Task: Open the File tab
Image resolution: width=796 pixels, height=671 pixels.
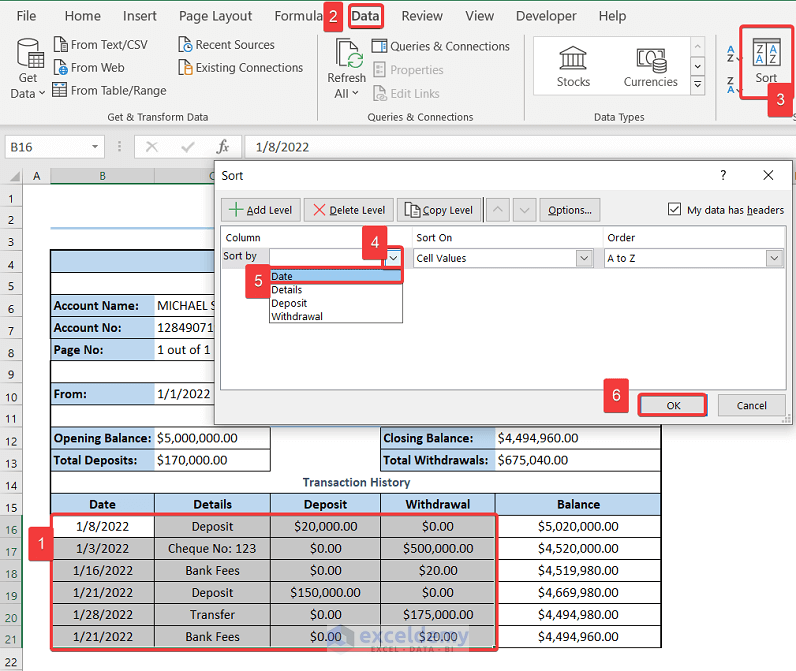Action: coord(26,16)
